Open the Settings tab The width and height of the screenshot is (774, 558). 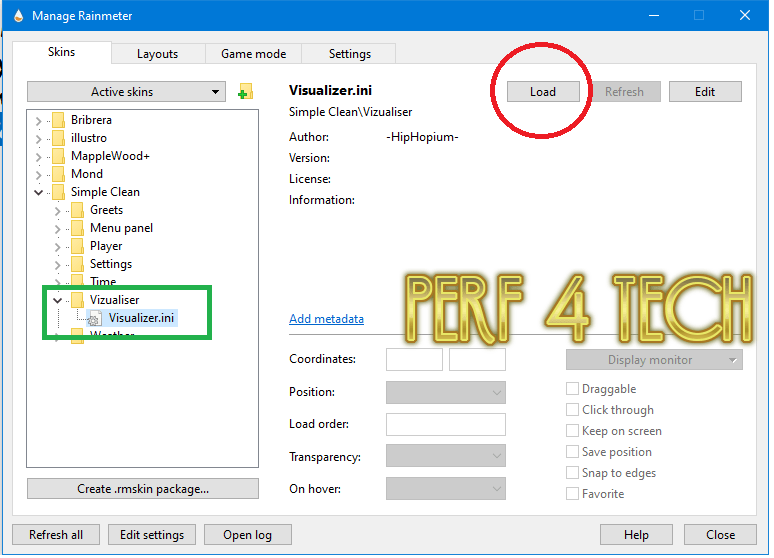pyautogui.click(x=349, y=54)
